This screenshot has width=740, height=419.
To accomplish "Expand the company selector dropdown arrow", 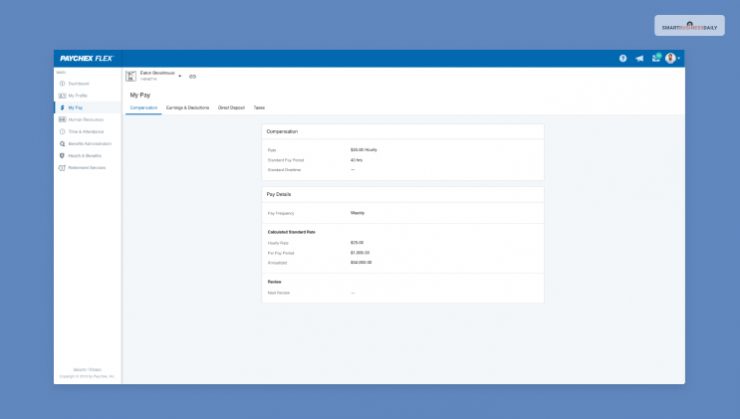I will [180, 76].
